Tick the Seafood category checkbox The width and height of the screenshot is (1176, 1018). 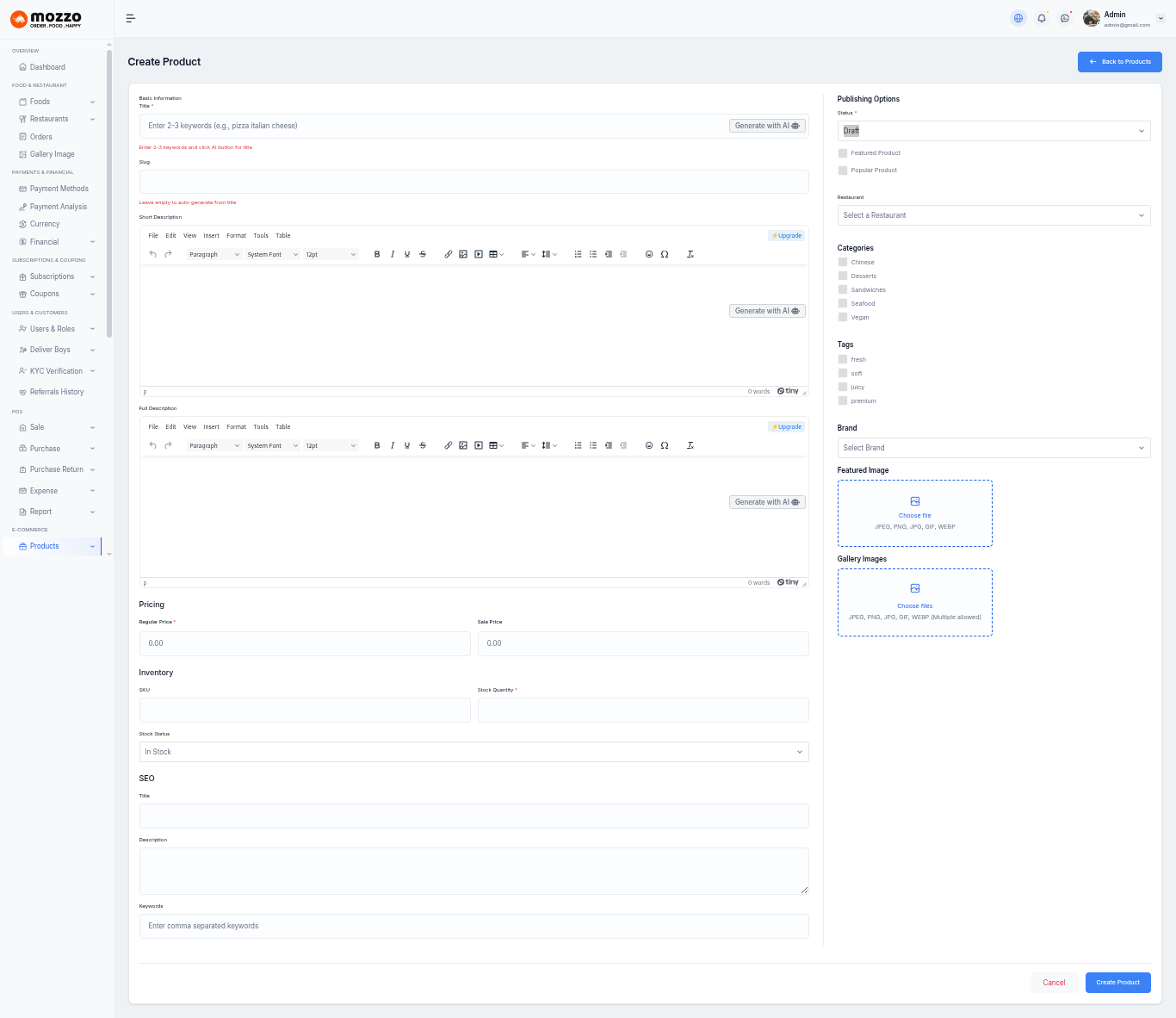[843, 304]
